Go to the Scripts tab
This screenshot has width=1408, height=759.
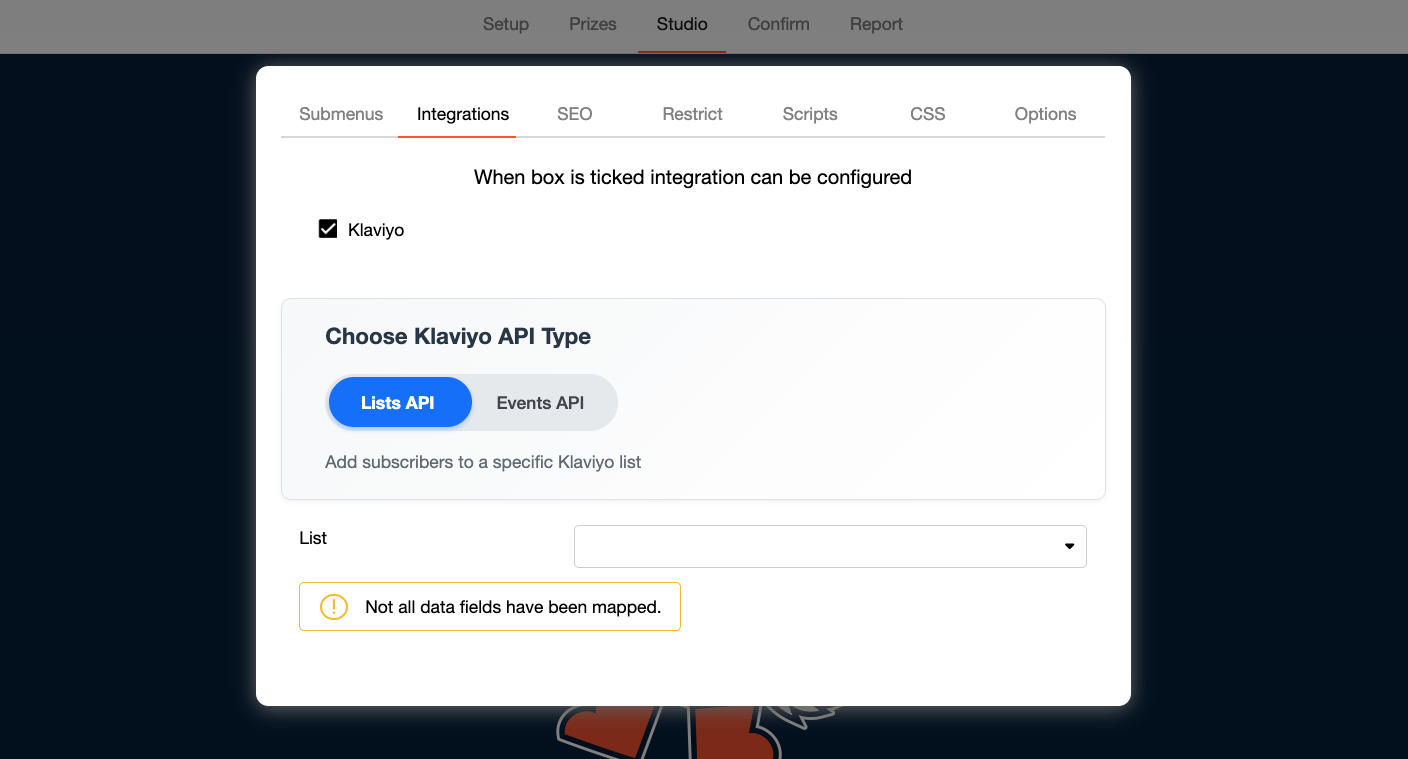[x=810, y=114]
